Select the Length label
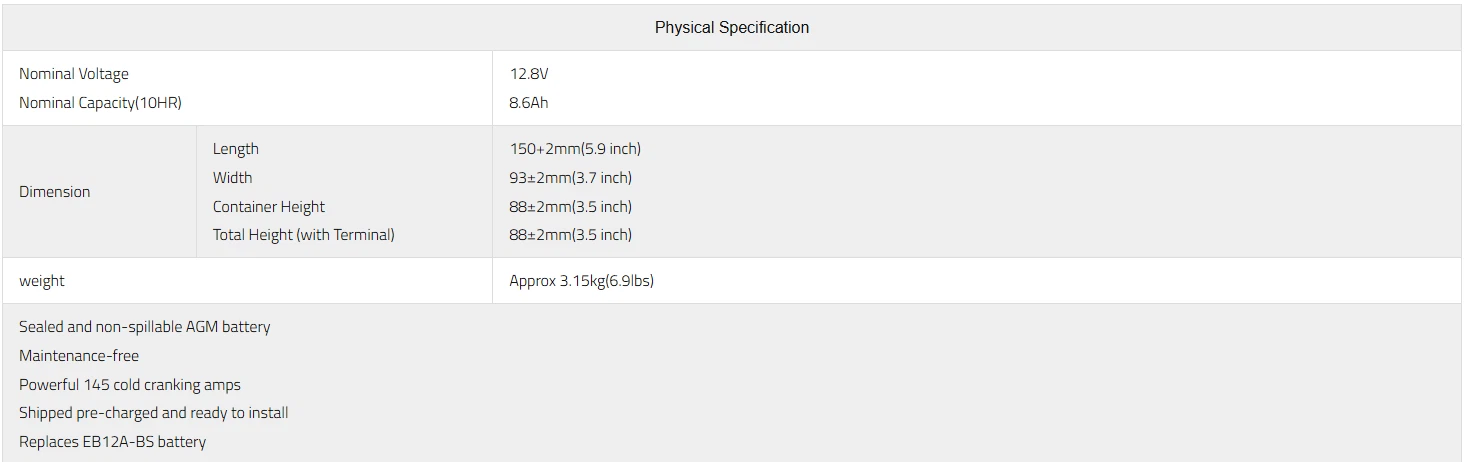This screenshot has height=462, width=1466. click(x=235, y=149)
